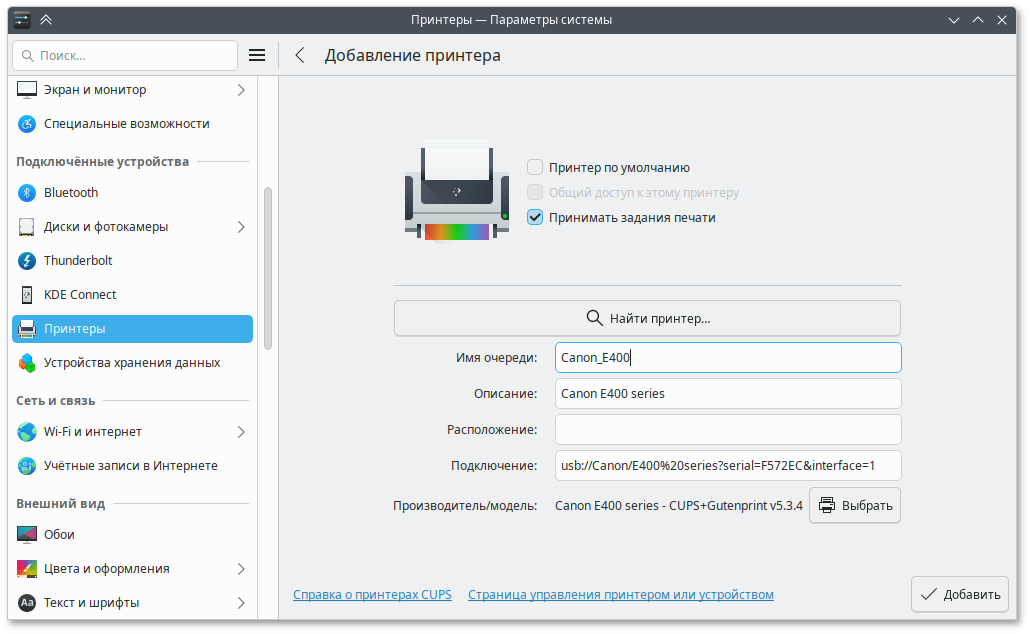Click the sidebar vertical scrollbar

tap(267, 268)
